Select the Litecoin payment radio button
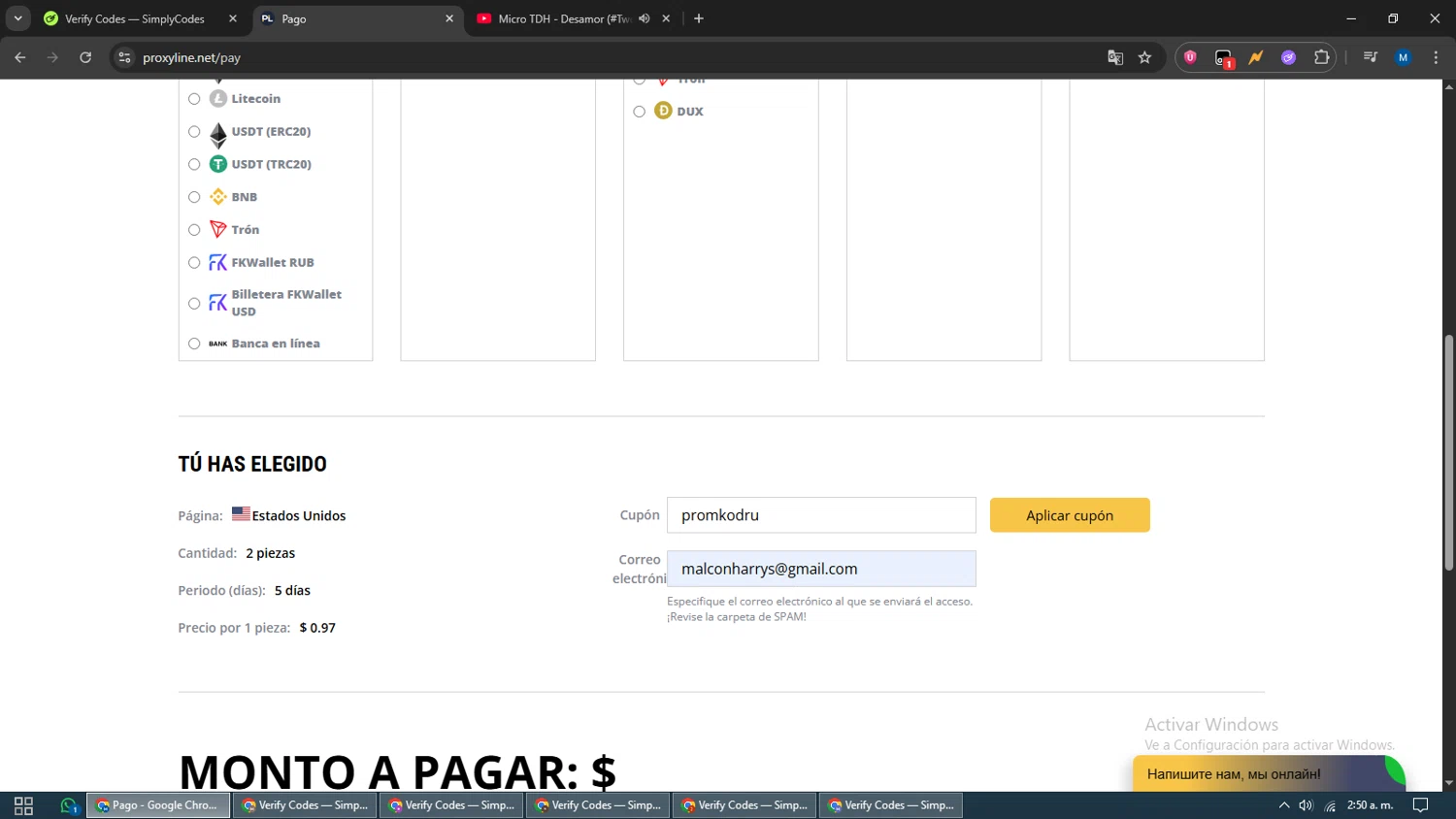The width and height of the screenshot is (1456, 819). (x=194, y=99)
